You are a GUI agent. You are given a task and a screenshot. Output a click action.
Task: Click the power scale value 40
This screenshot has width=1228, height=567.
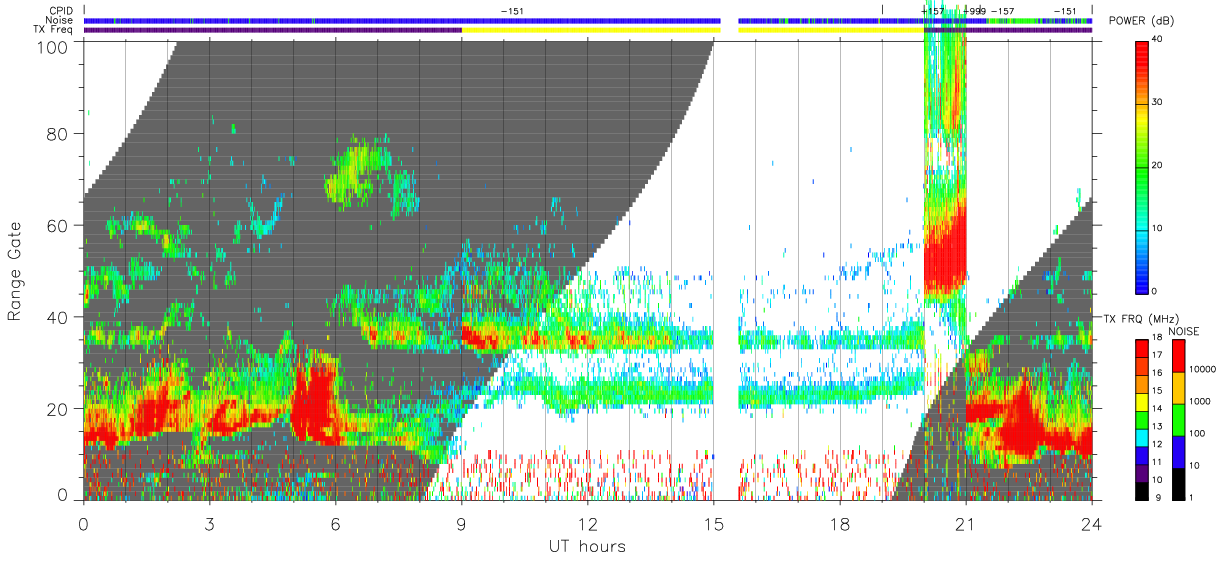click(1157, 39)
